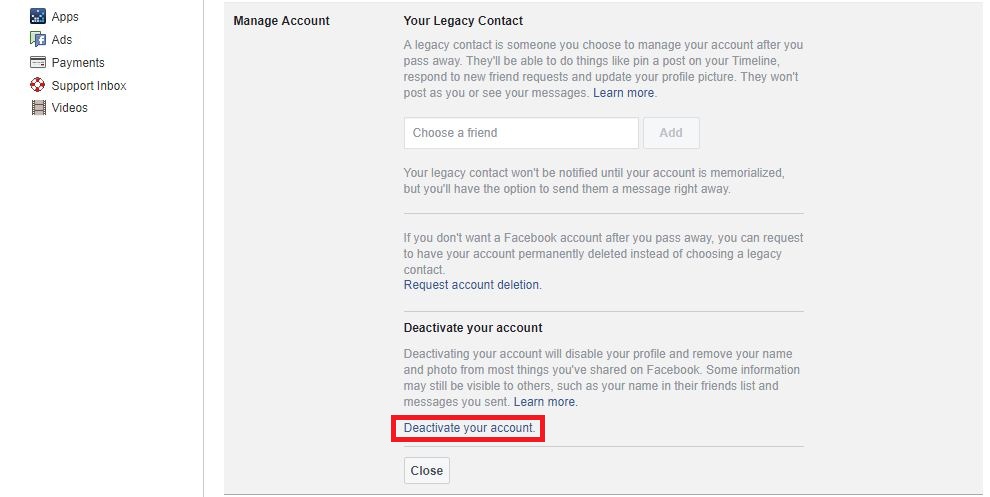
Task: Click the Manage Account section label
Action: coord(281,21)
